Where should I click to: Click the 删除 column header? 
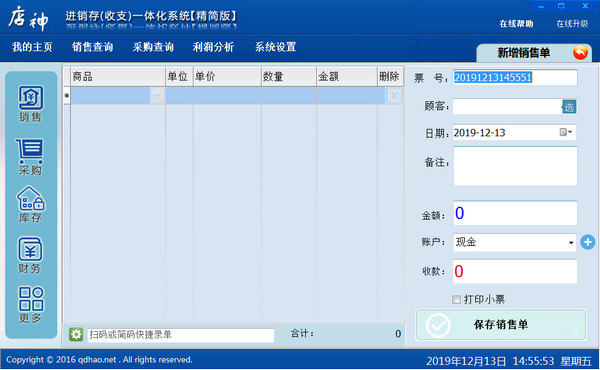pos(390,77)
